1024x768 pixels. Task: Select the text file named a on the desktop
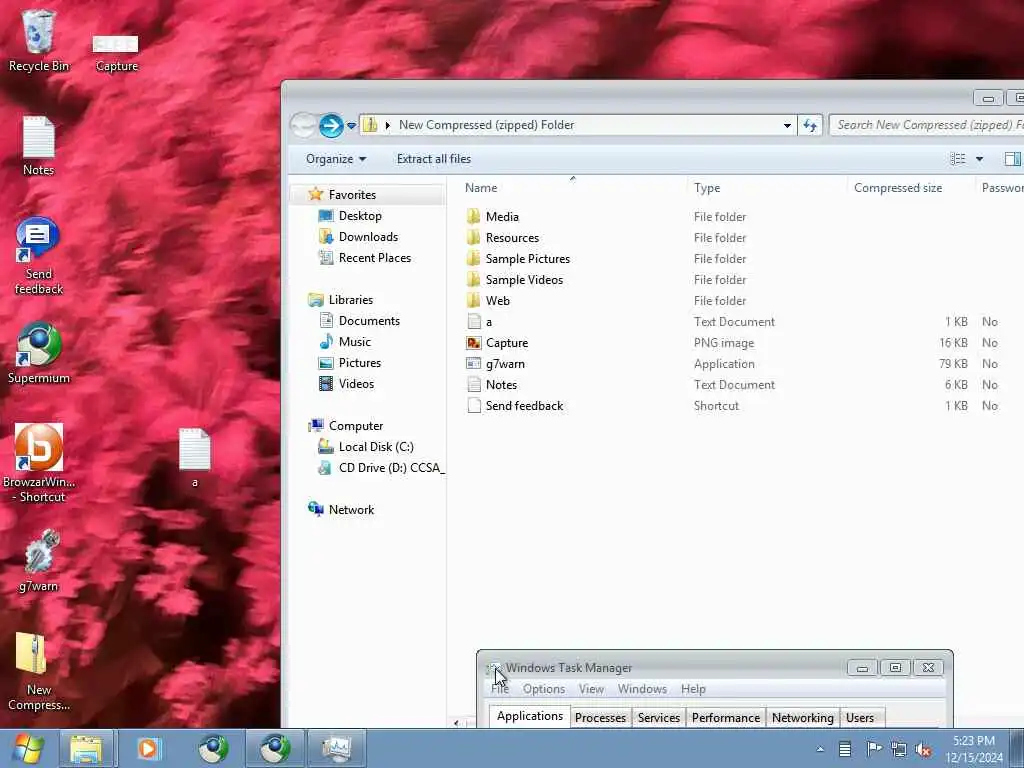tap(195, 457)
